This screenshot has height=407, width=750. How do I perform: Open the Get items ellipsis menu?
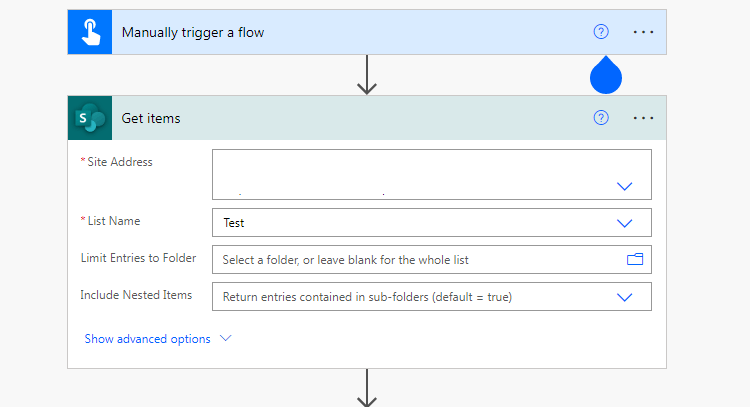[x=643, y=118]
